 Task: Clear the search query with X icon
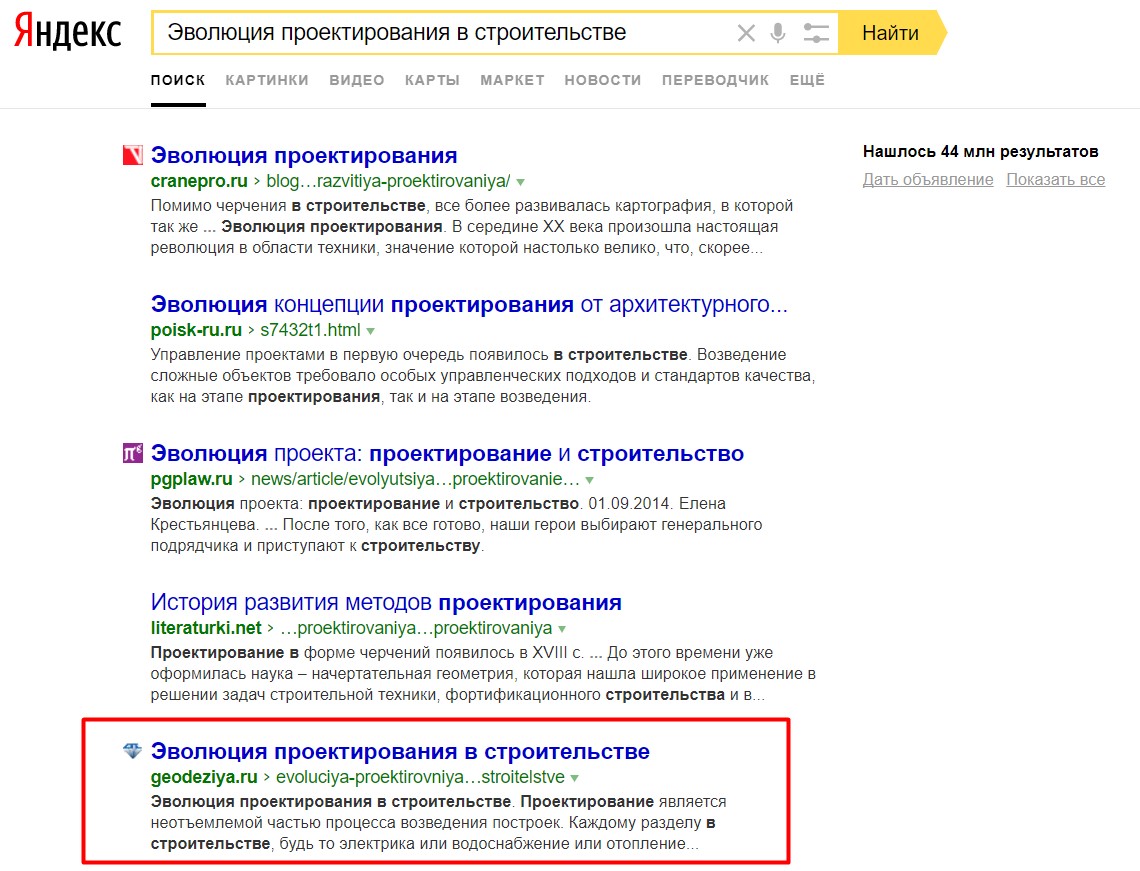[x=746, y=33]
